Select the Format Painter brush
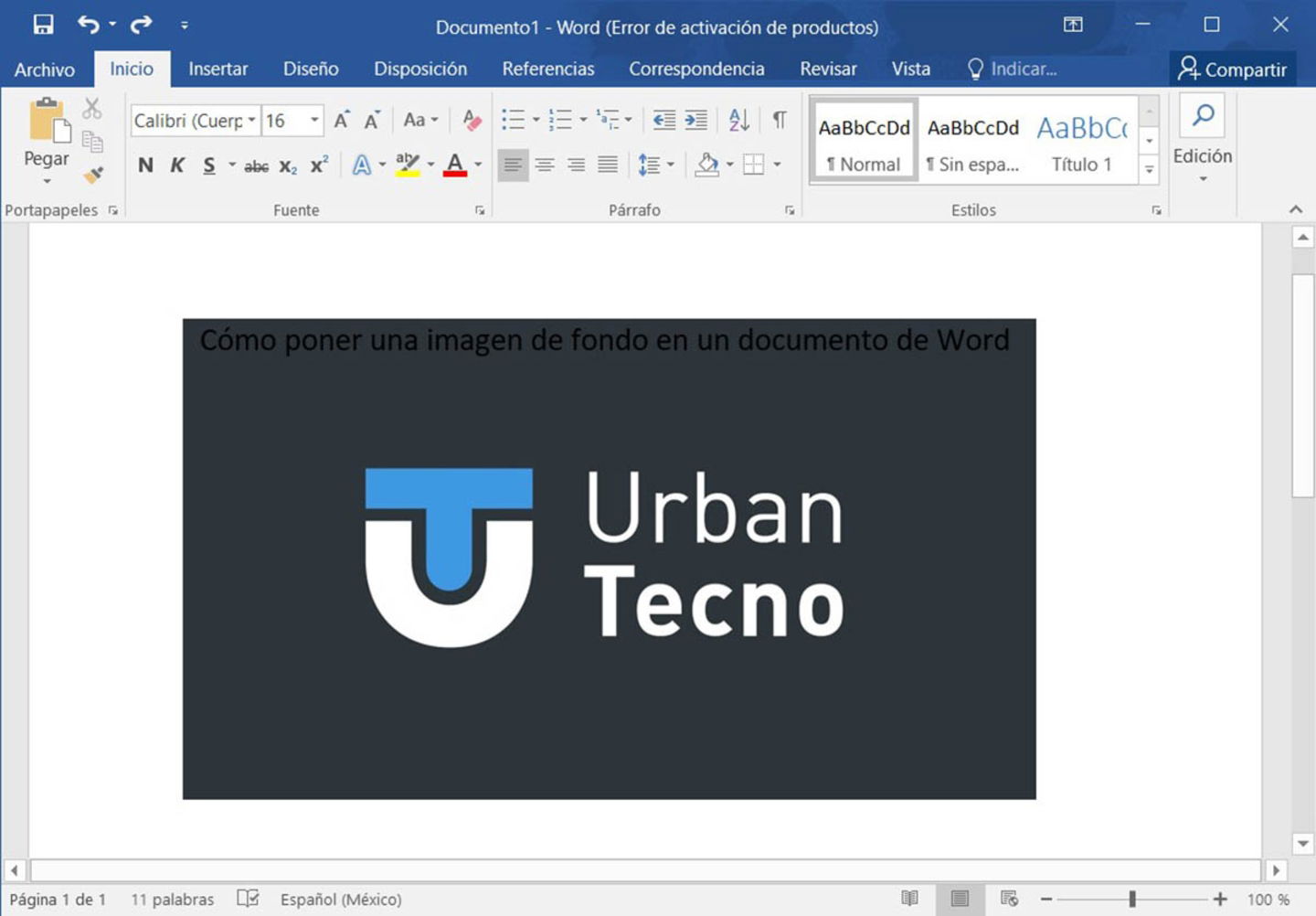 pyautogui.click(x=92, y=173)
